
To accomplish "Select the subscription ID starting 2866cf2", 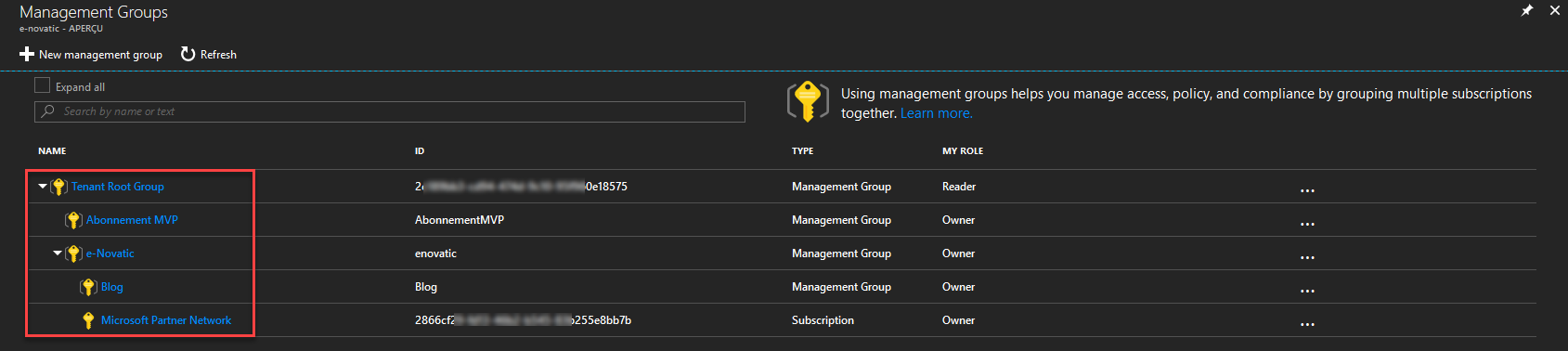I will (523, 320).
